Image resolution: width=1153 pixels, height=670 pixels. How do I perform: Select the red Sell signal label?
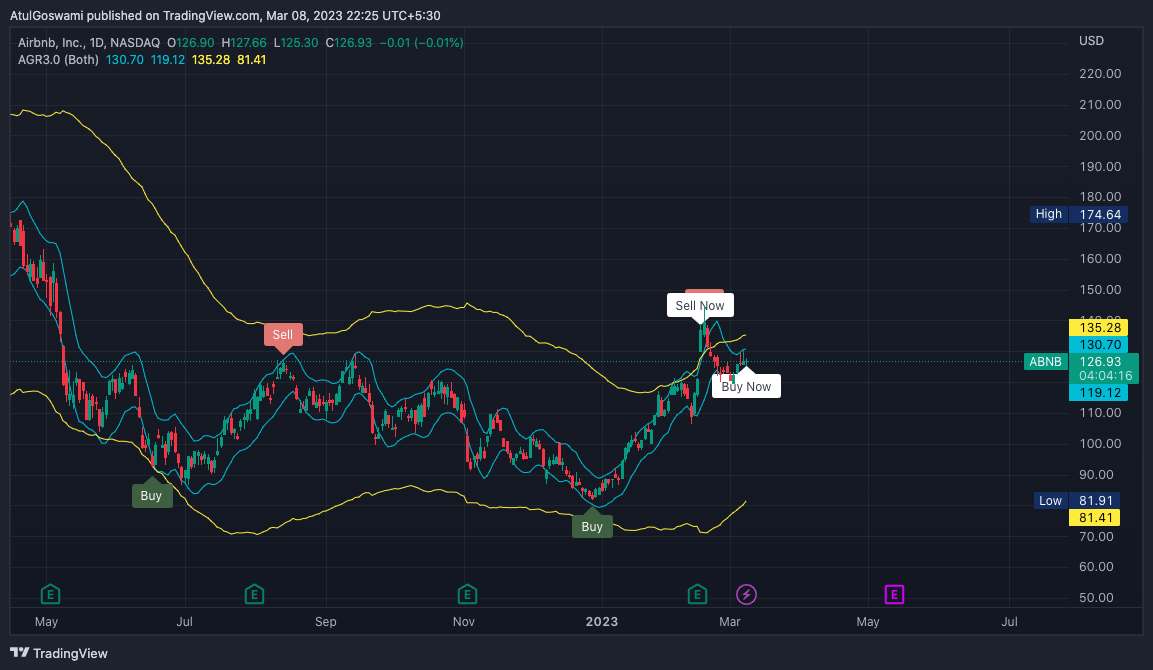click(282, 335)
